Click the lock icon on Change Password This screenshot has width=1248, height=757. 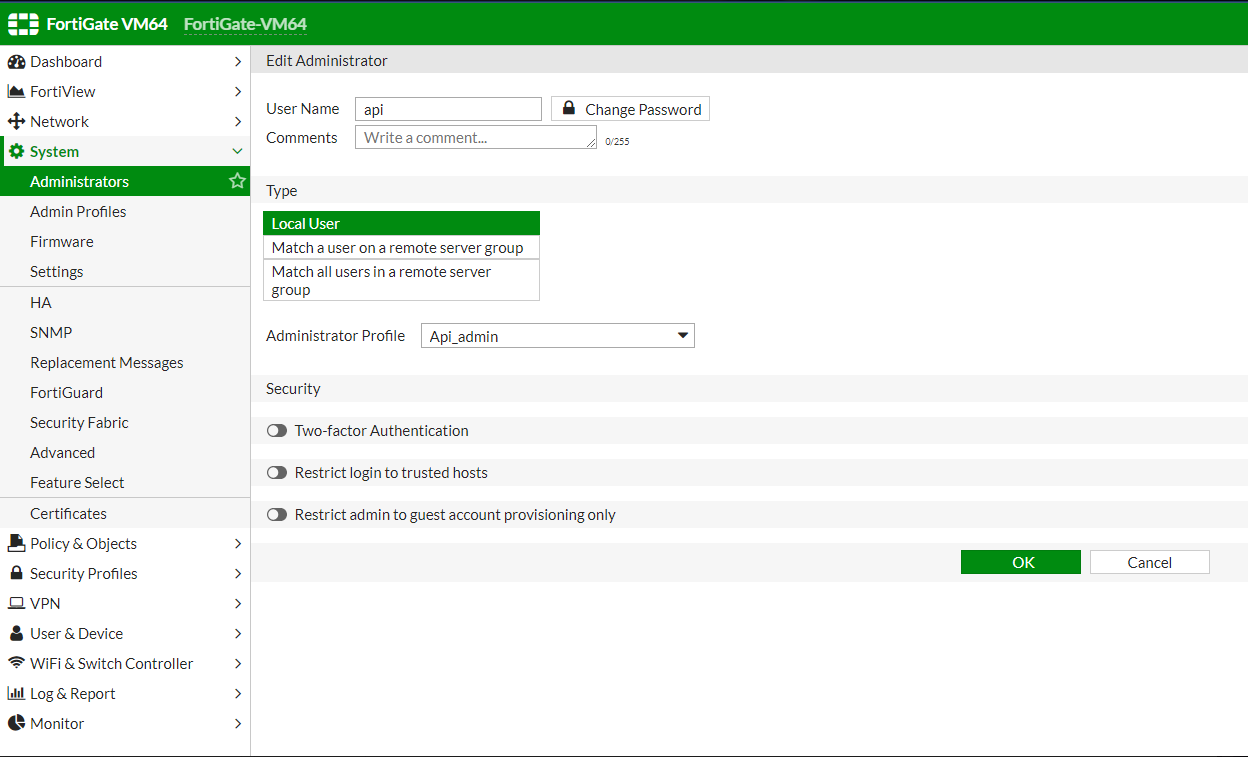click(x=568, y=108)
